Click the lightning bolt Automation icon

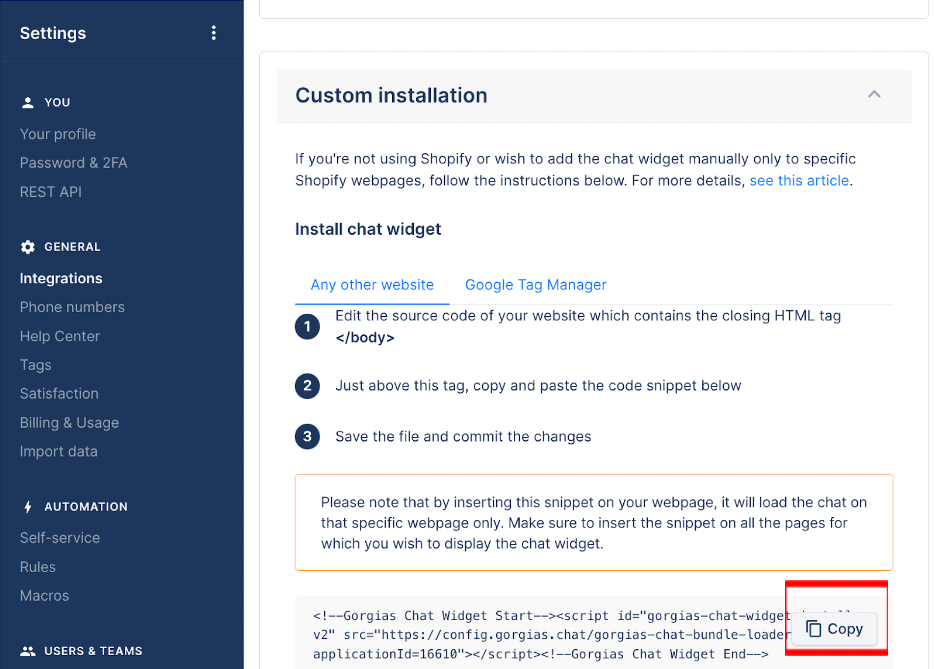pos(27,507)
